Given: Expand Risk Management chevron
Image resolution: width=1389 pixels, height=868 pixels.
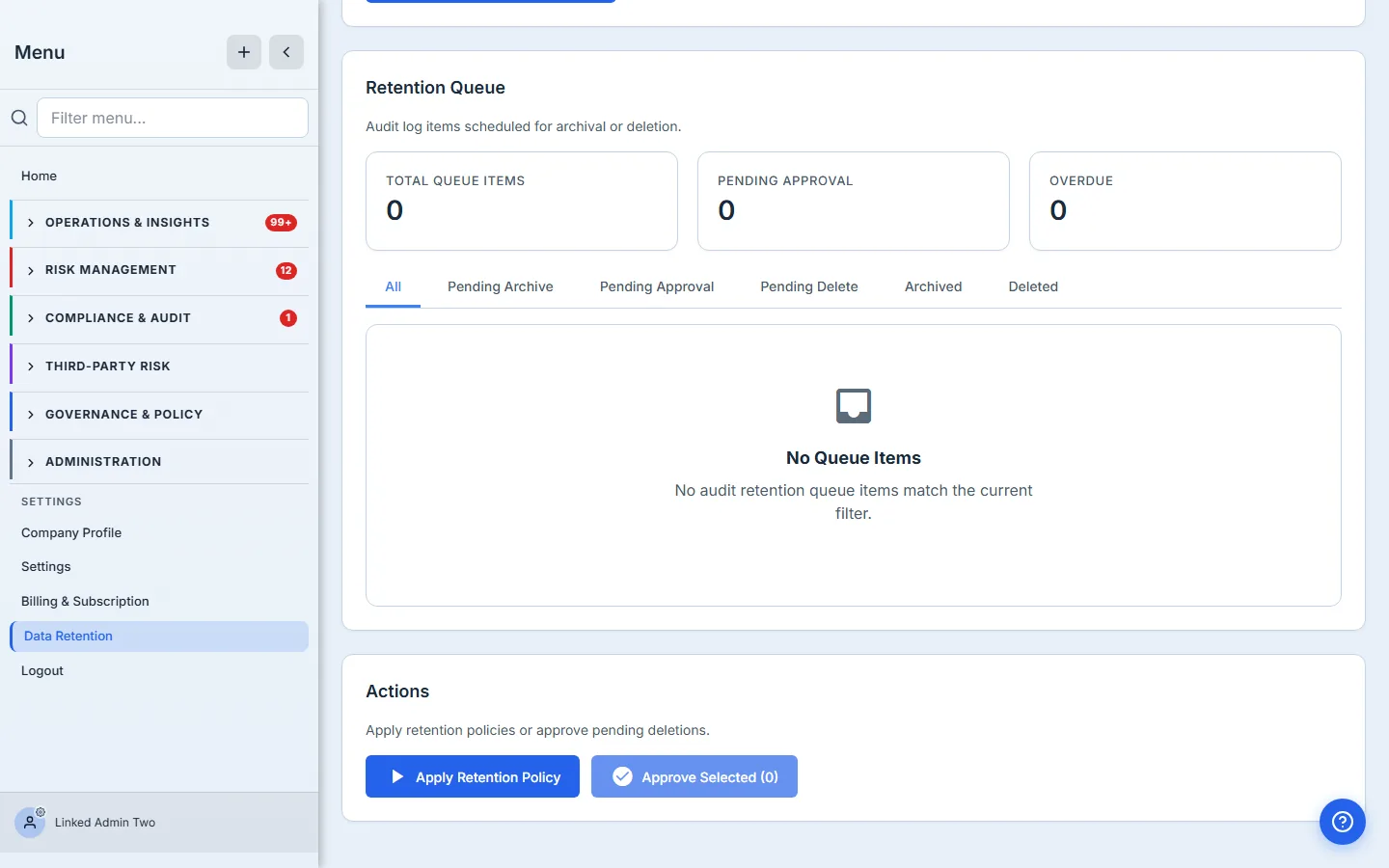Looking at the screenshot, I should click(31, 271).
